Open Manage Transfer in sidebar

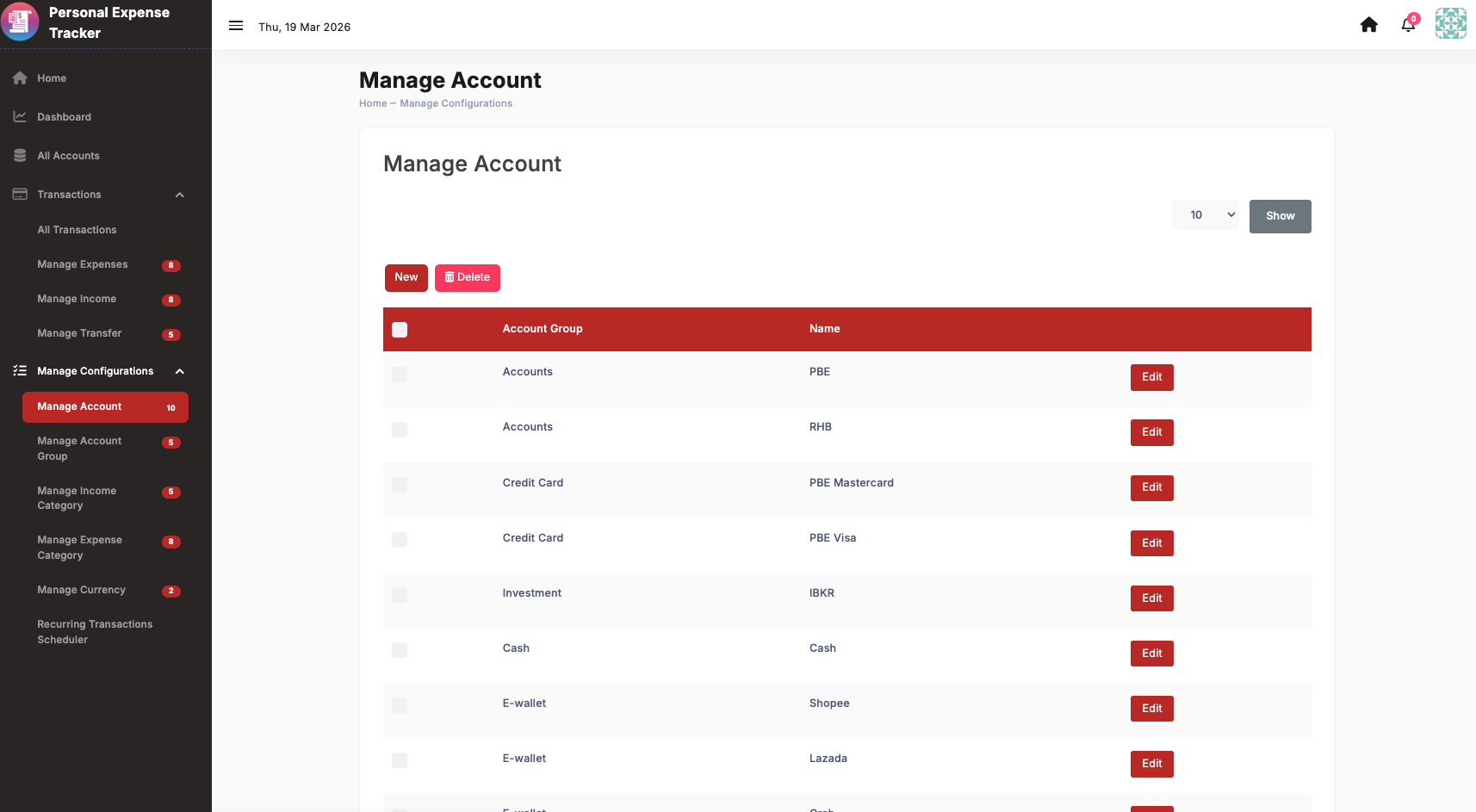[79, 333]
